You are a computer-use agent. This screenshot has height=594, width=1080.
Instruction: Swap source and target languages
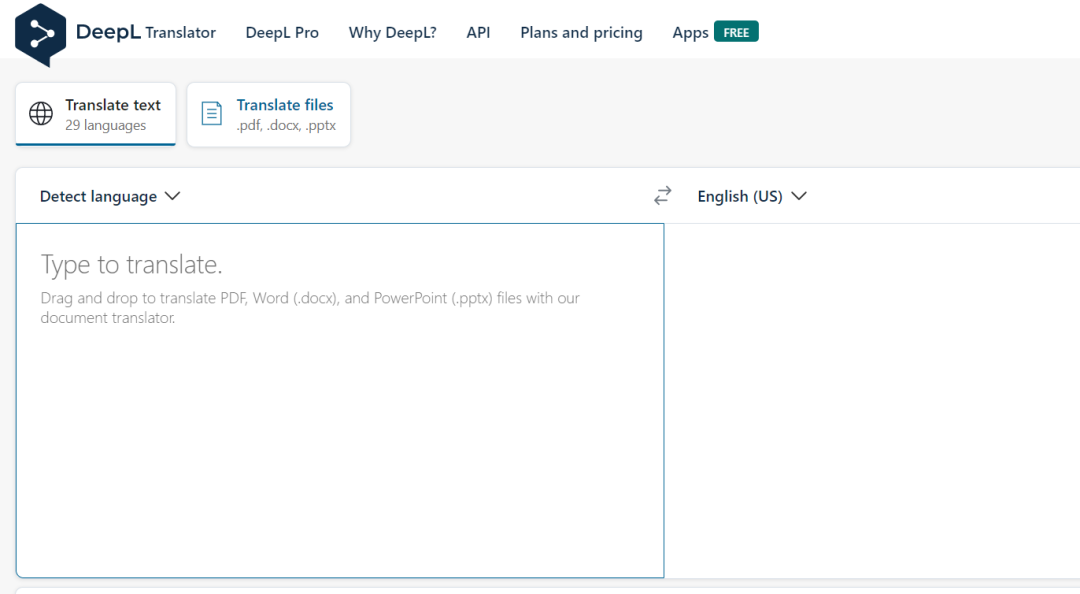(662, 196)
